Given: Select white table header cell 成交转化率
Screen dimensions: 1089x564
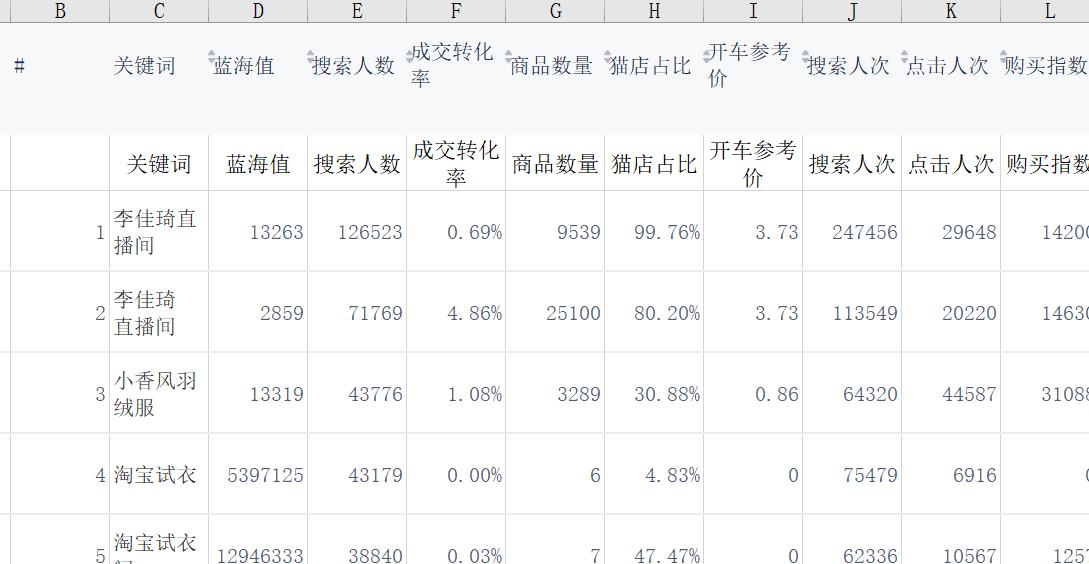Looking at the screenshot, I should pos(456,163).
